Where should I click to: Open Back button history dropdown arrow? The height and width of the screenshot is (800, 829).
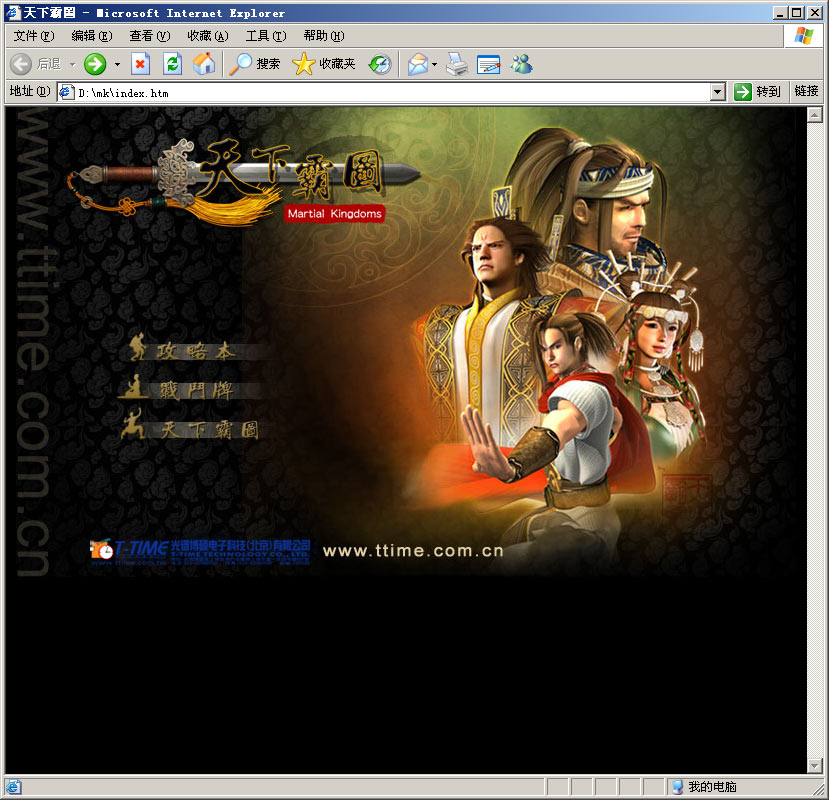point(72,65)
